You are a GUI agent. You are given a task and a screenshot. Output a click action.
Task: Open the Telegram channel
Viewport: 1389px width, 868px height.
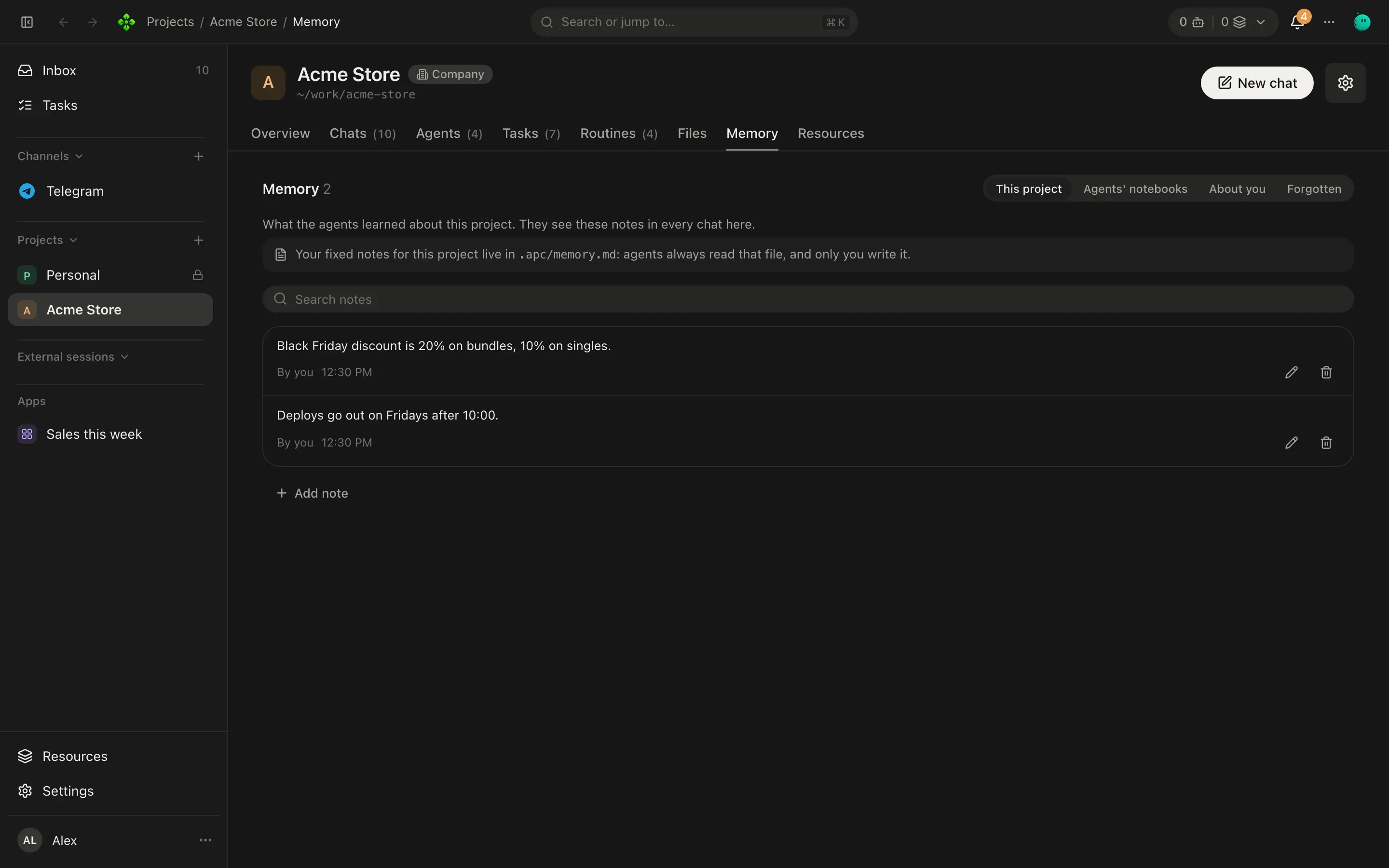point(110,191)
